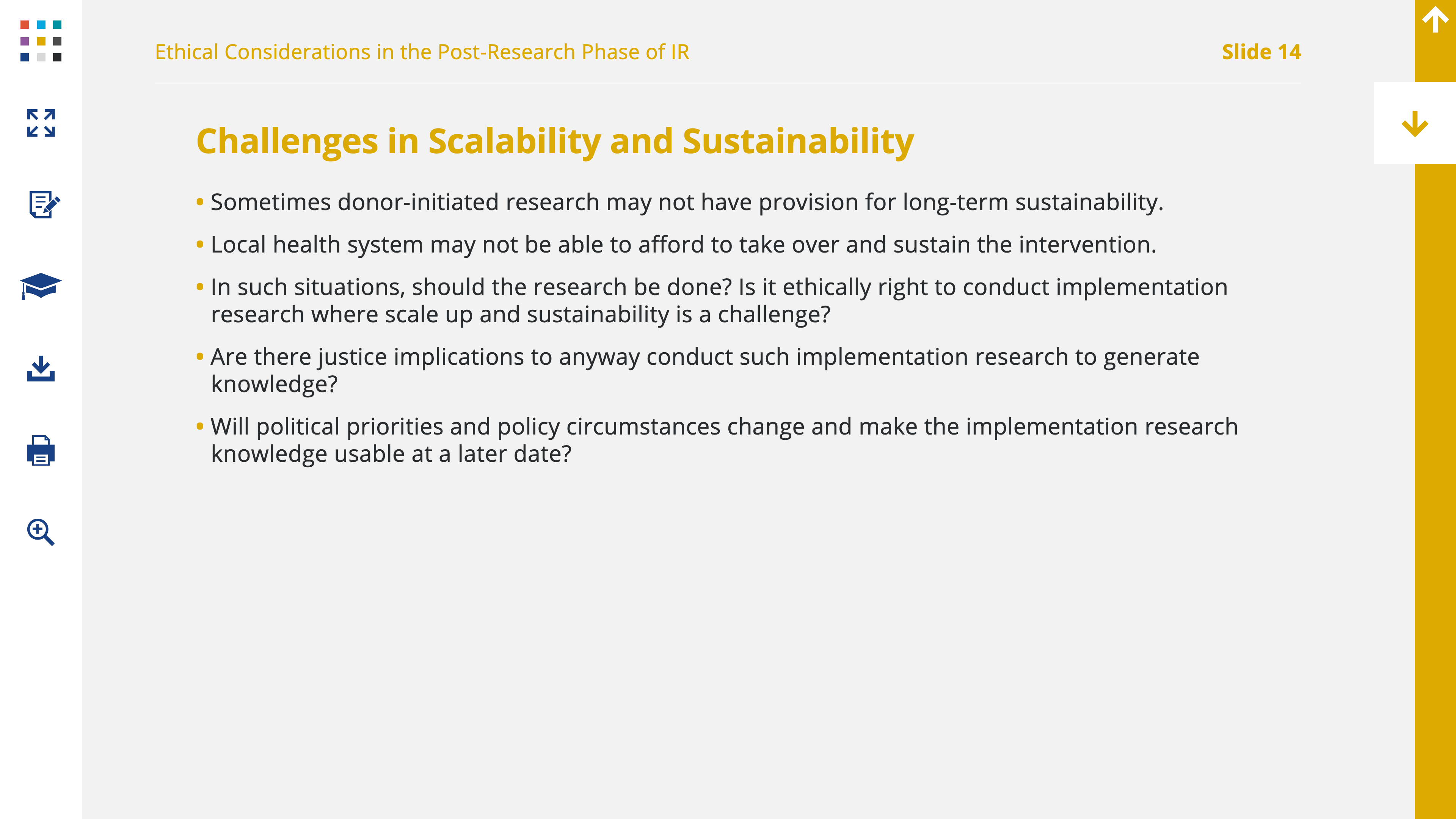The width and height of the screenshot is (1456, 819).
Task: Click the bullet about justice implications
Action: pyautogui.click(x=698, y=370)
